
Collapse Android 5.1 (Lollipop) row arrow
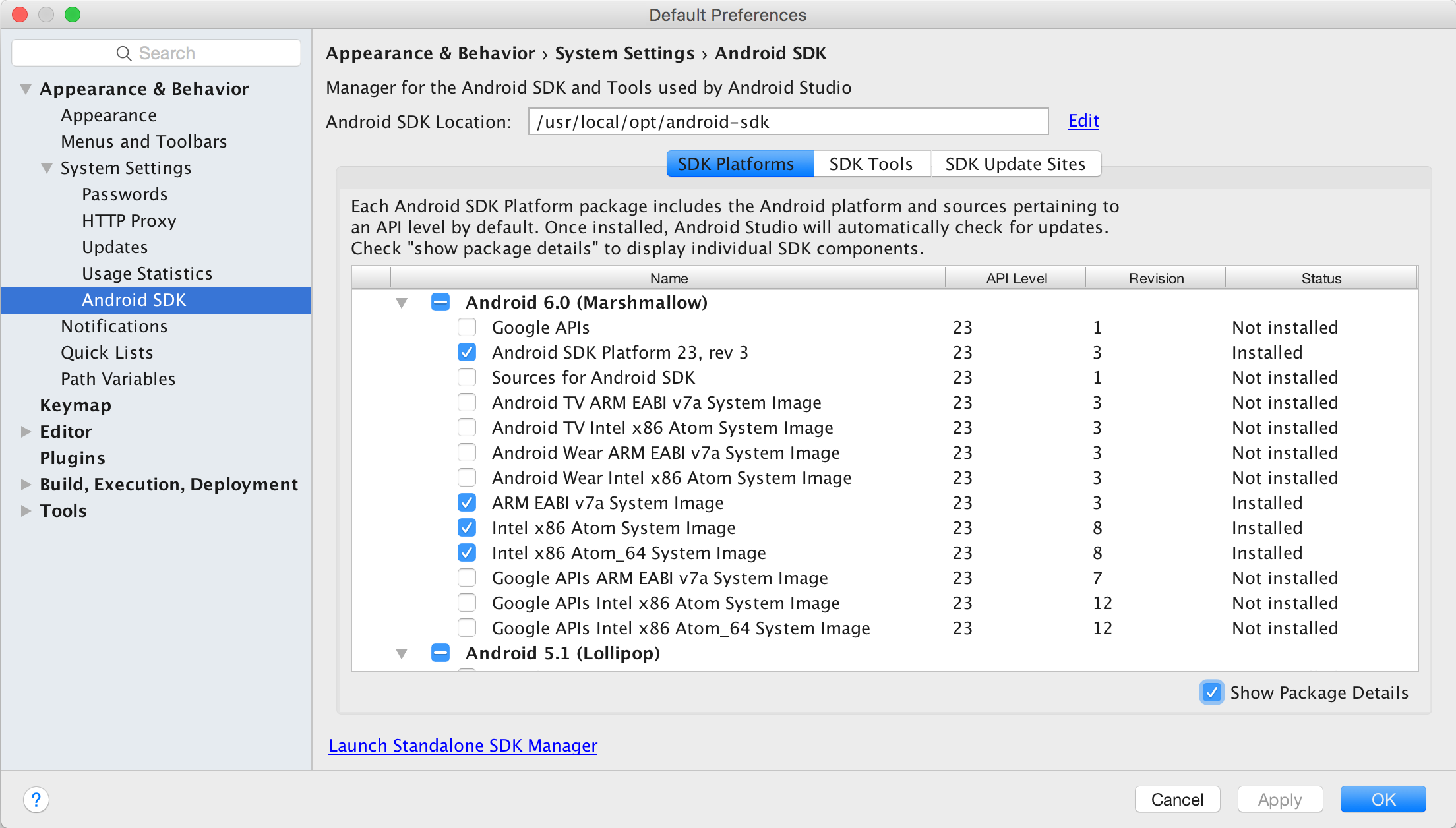point(402,654)
